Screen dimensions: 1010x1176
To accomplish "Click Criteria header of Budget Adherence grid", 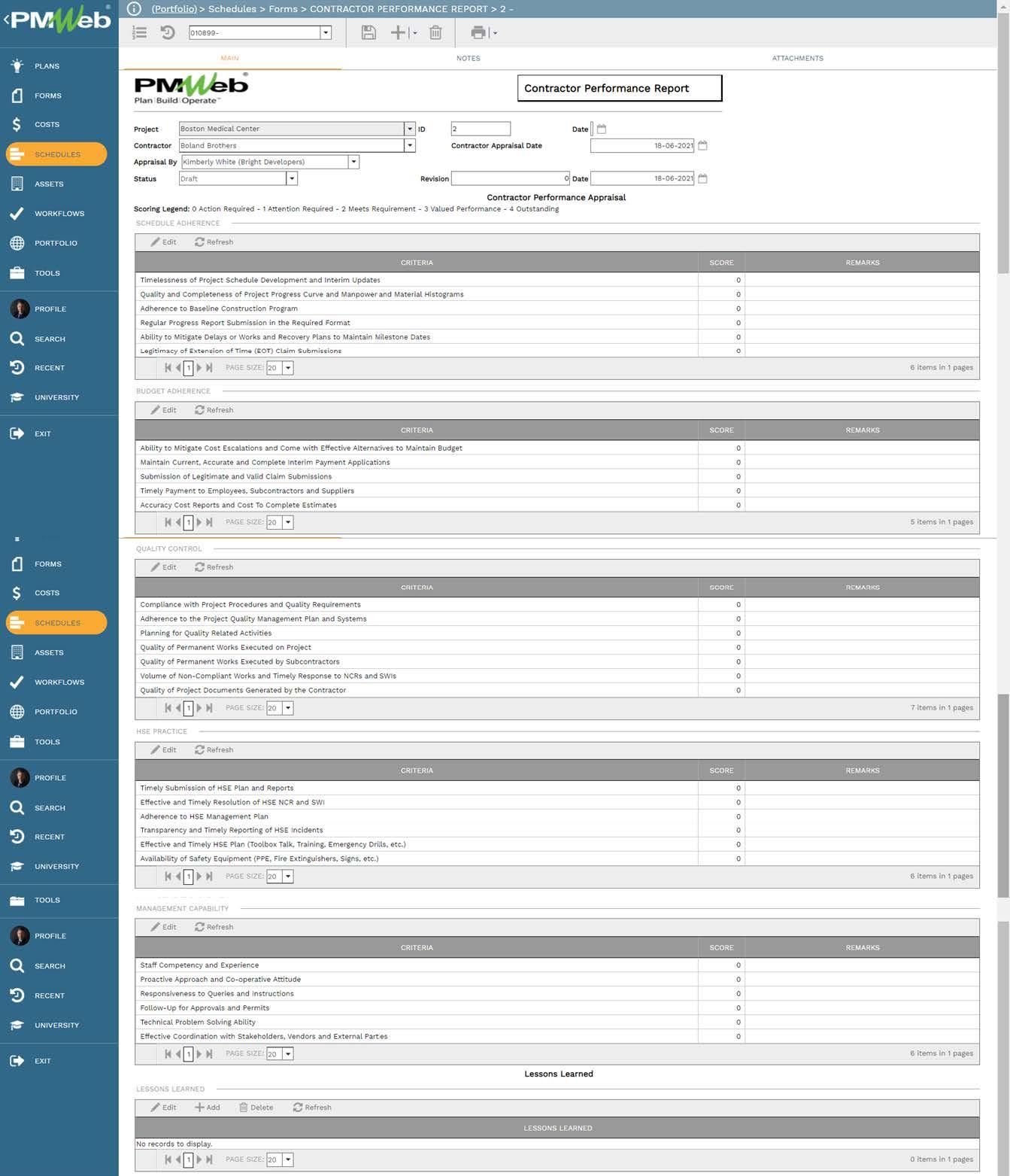I will point(417,430).
